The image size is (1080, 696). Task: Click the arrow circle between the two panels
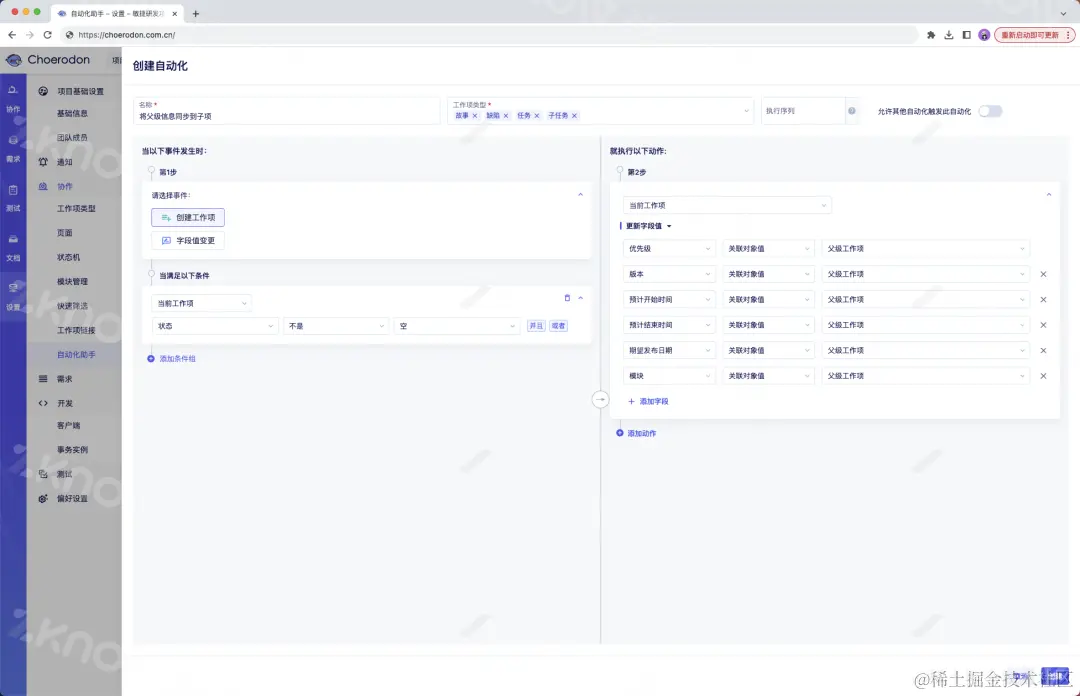click(x=601, y=400)
